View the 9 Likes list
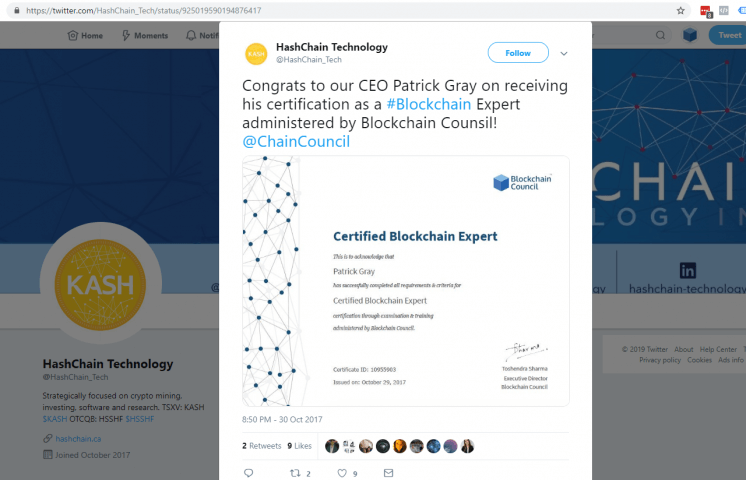This screenshot has height=480, width=746. [x=300, y=446]
